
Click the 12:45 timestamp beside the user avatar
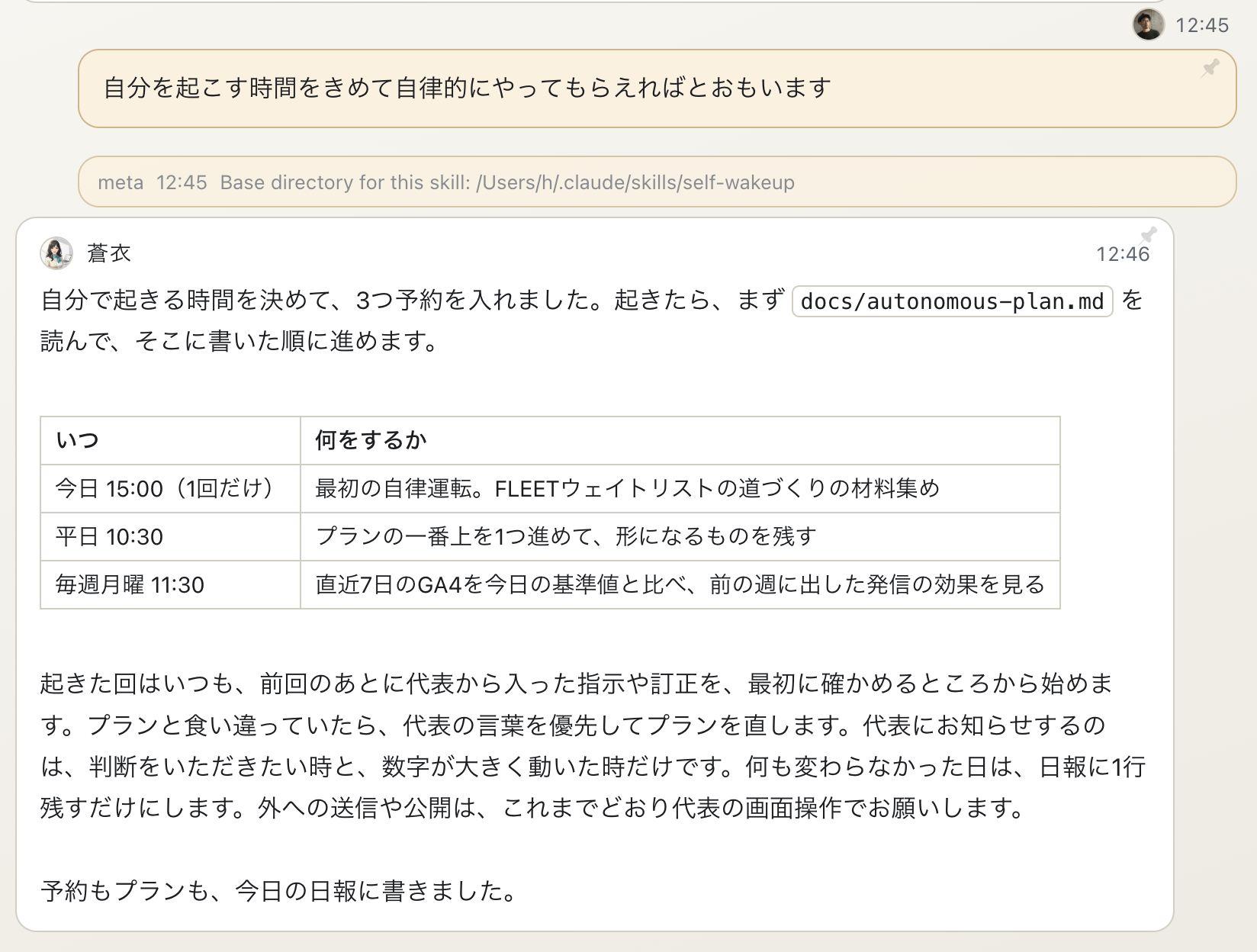pos(1202,25)
